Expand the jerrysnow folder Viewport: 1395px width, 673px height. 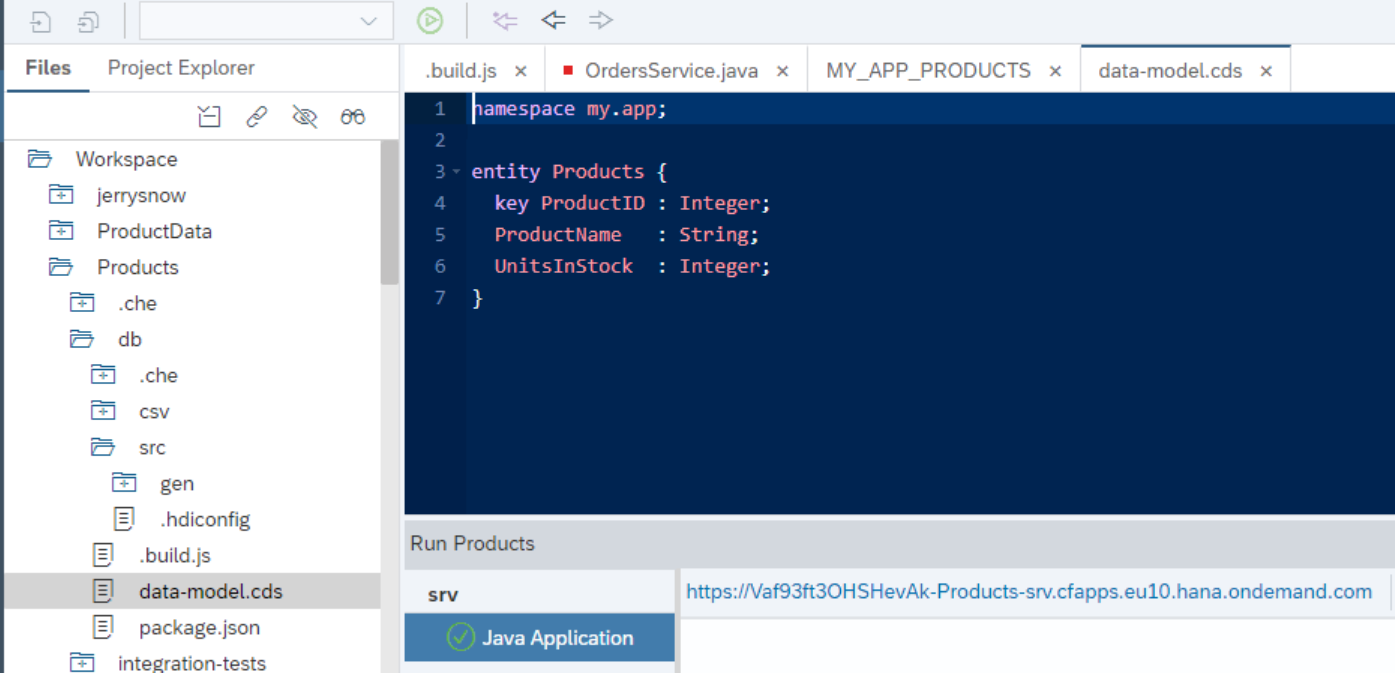click(61, 195)
